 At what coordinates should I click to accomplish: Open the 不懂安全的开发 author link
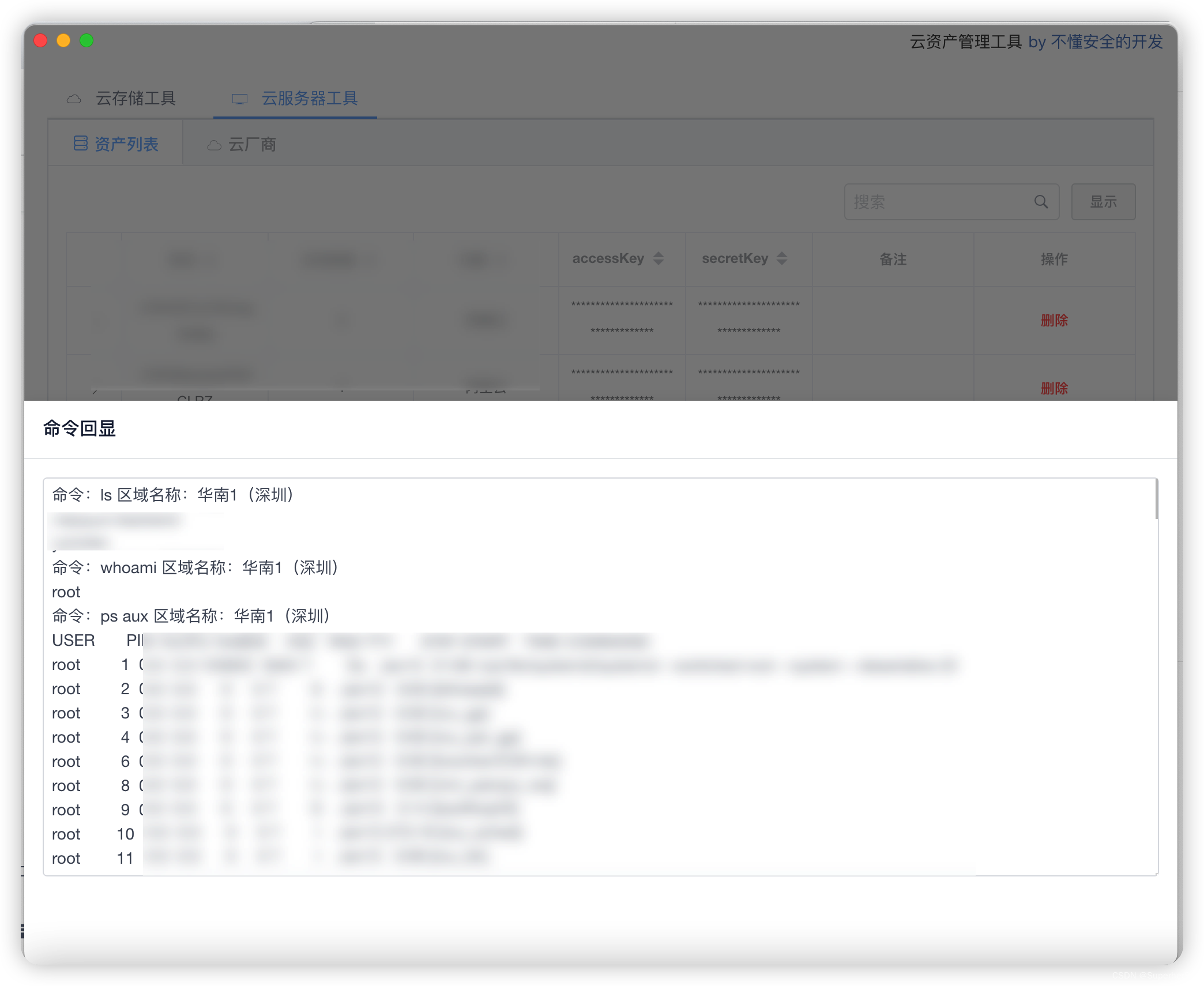1107,42
